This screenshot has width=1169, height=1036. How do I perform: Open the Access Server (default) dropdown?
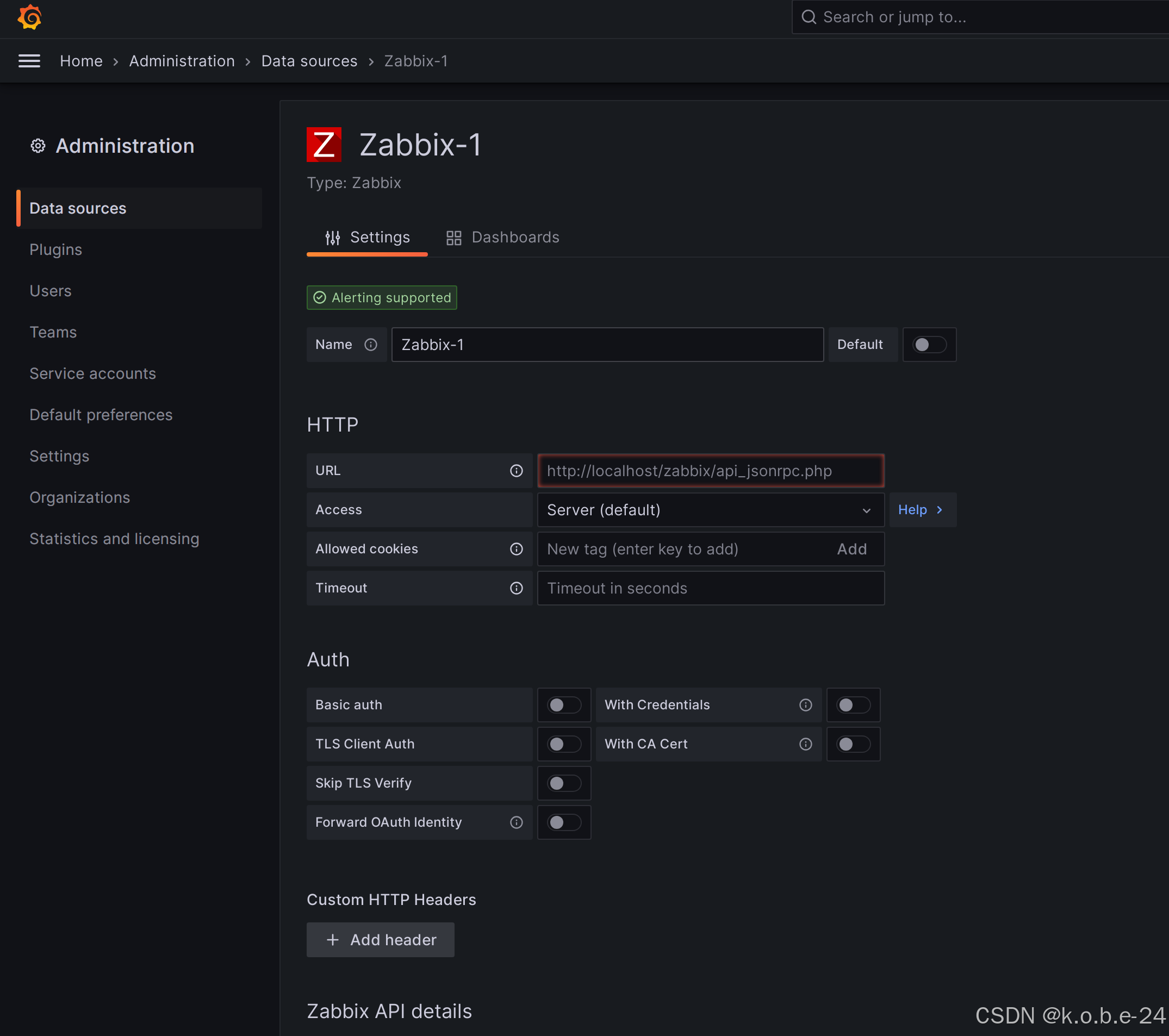click(711, 510)
